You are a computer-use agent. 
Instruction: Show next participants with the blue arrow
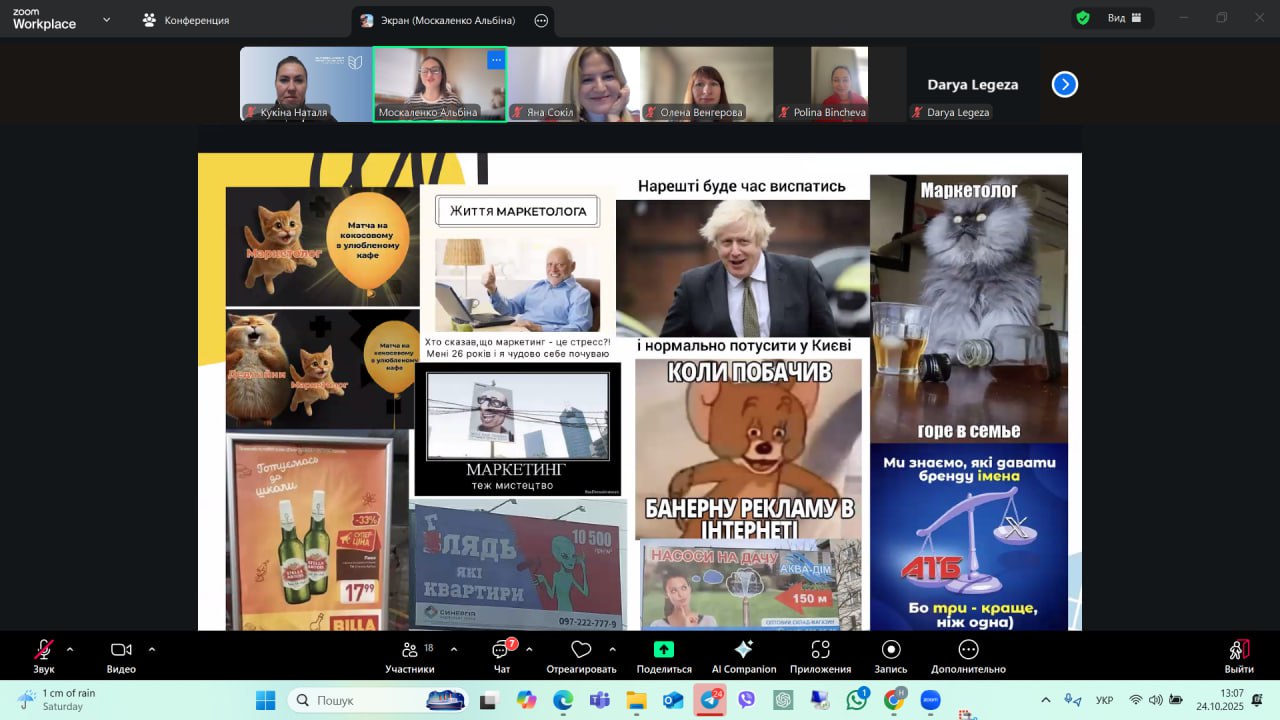[x=1064, y=85]
